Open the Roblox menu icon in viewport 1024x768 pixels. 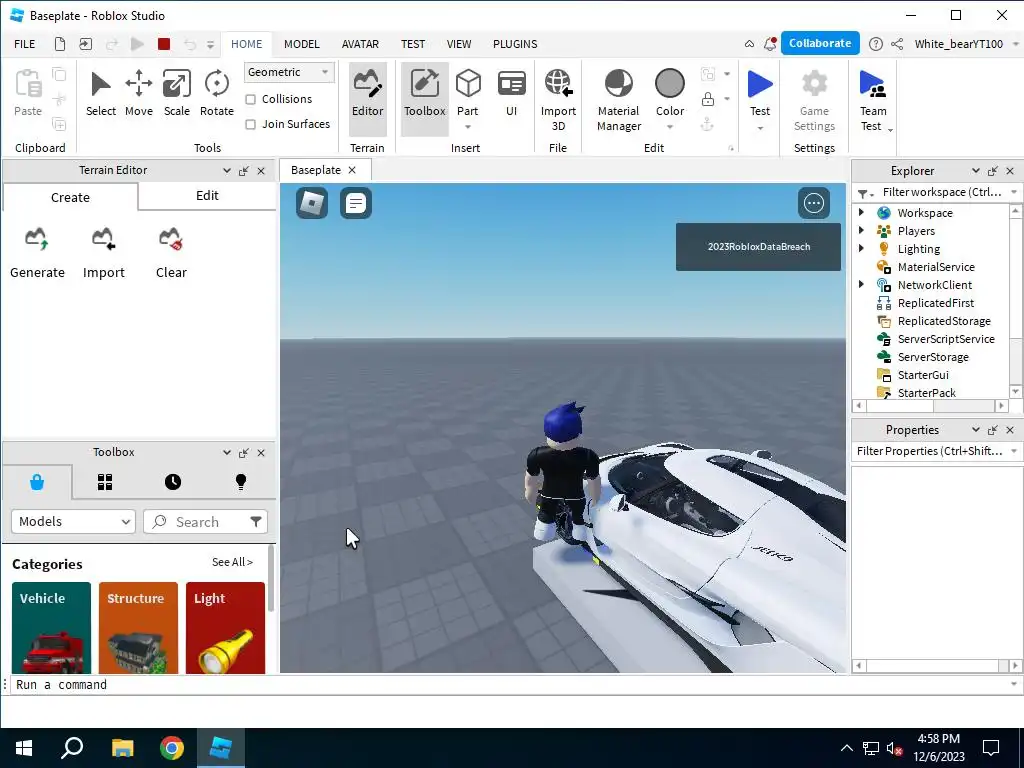click(x=312, y=203)
